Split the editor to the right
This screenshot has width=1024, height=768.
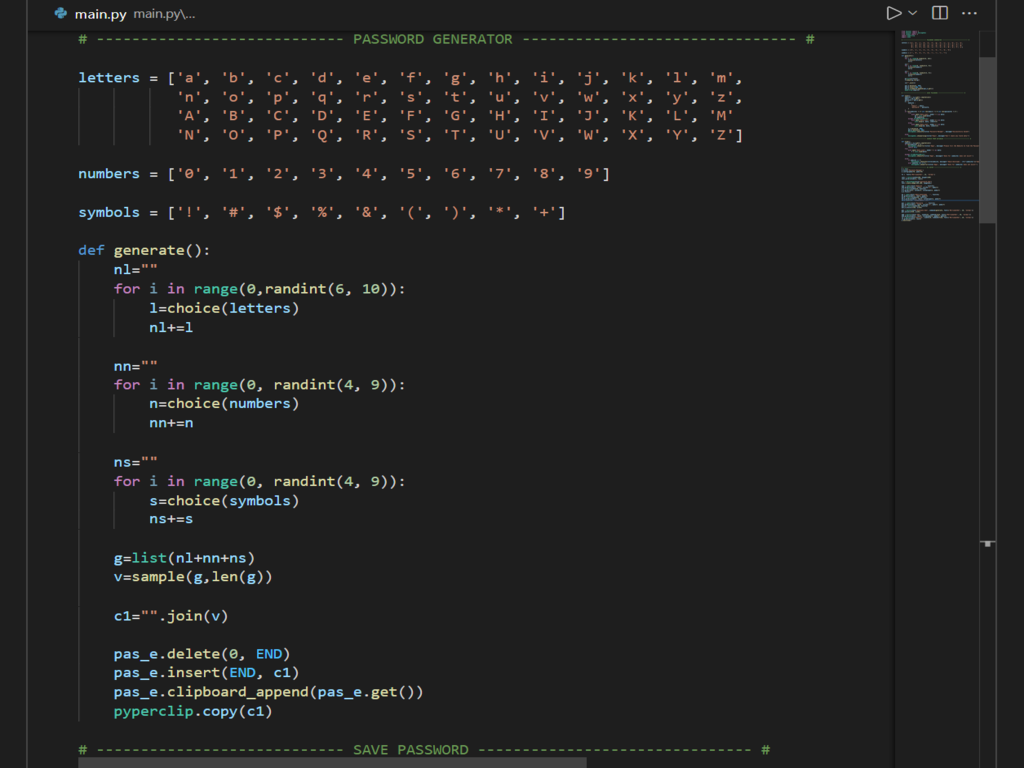[x=940, y=13]
